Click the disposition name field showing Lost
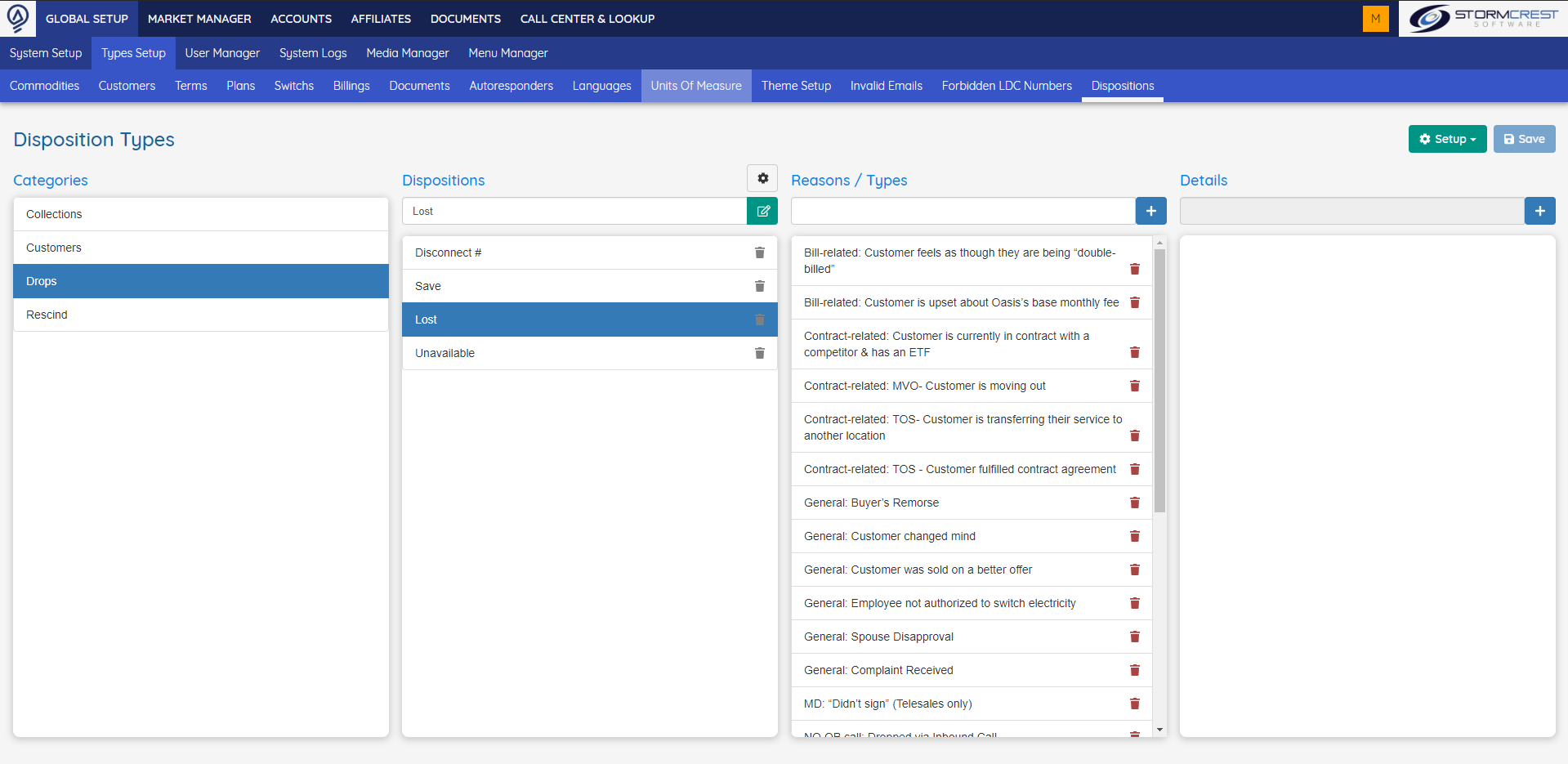This screenshot has height=764, width=1568. (x=574, y=211)
